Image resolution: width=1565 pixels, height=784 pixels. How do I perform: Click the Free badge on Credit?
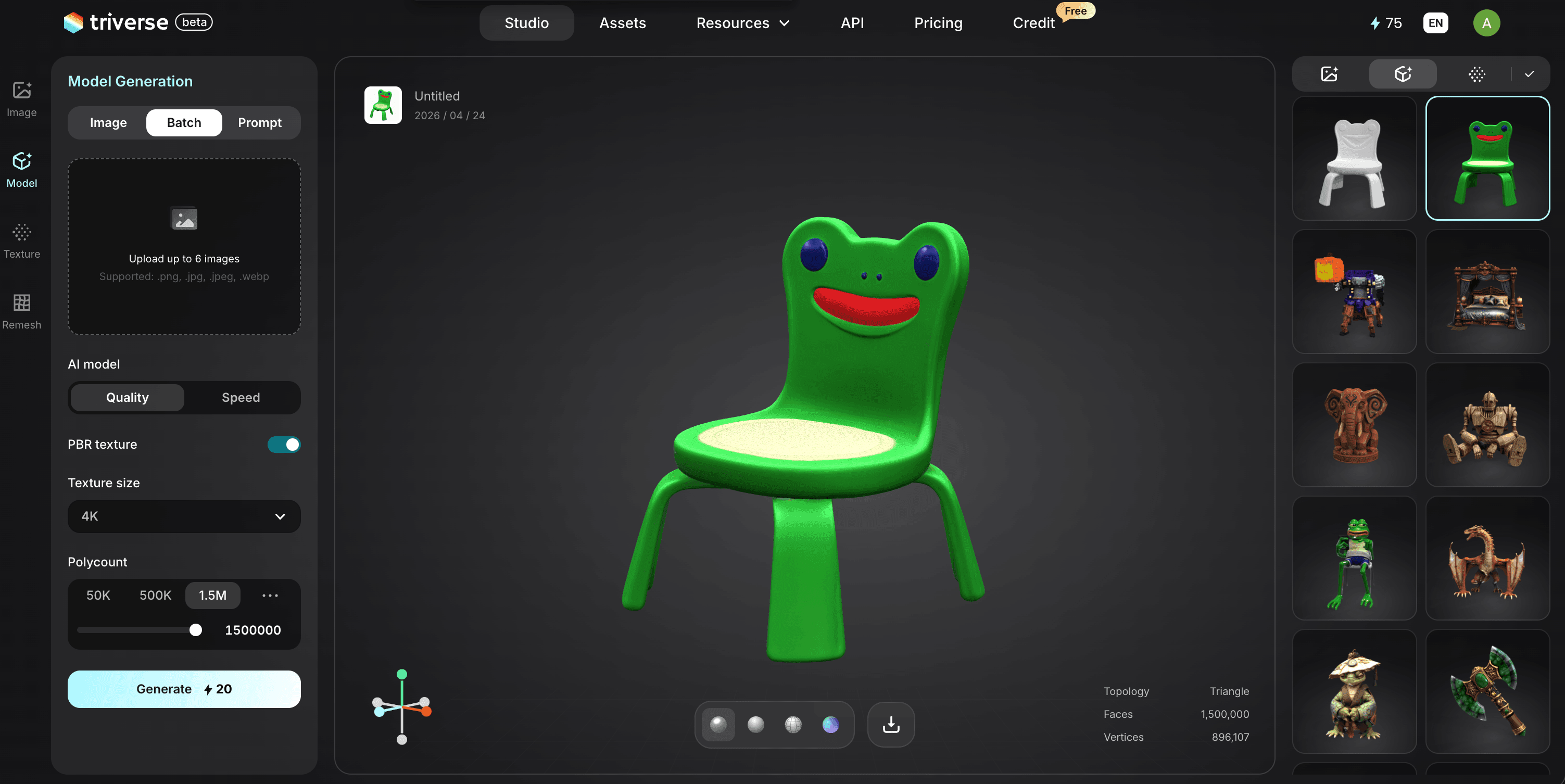click(x=1075, y=11)
